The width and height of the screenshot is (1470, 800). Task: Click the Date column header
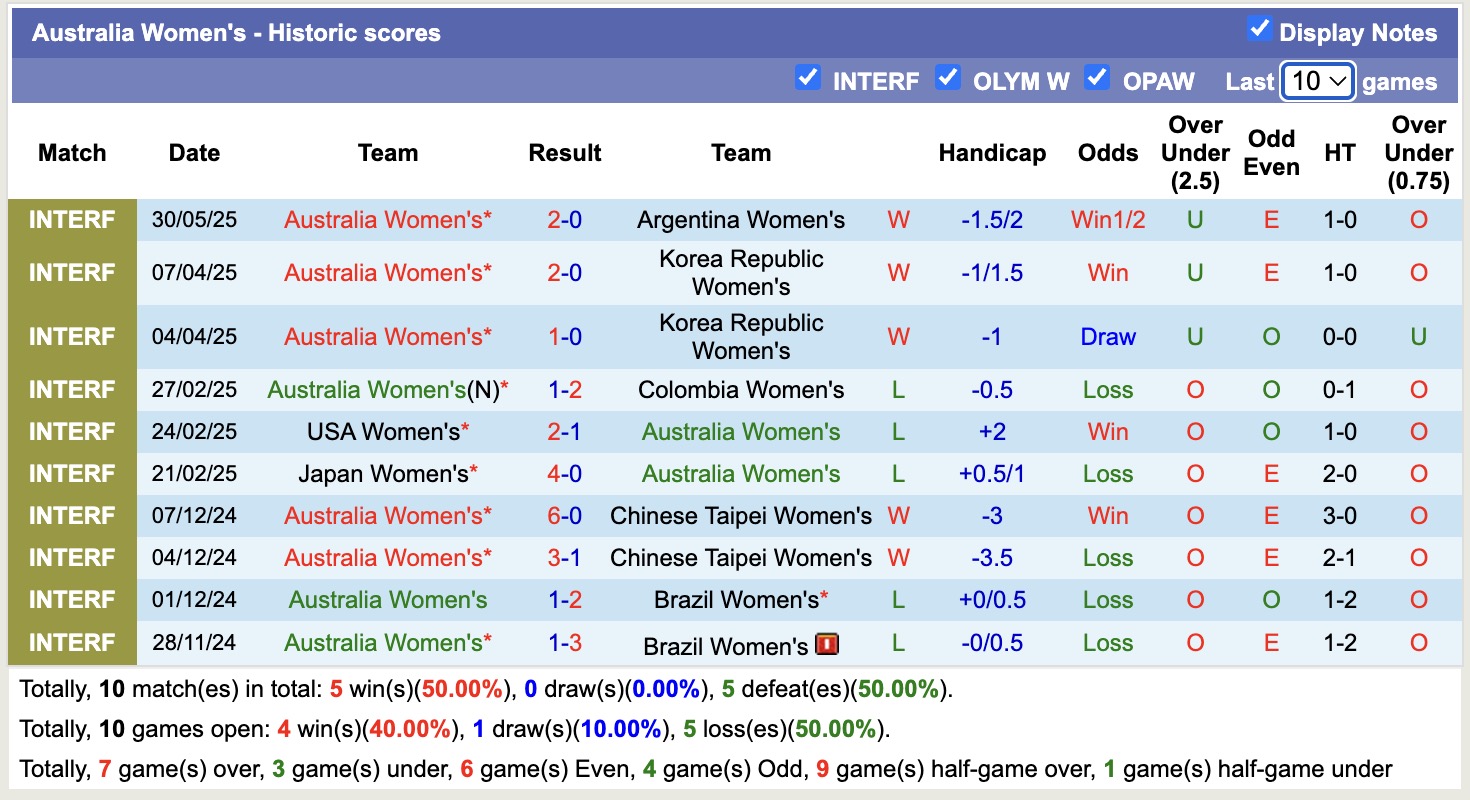(x=194, y=153)
